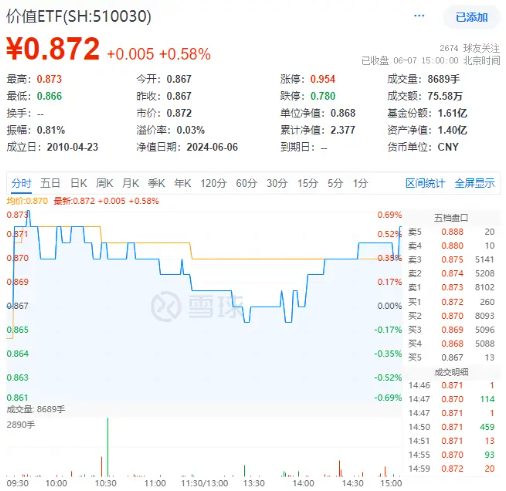506x491 pixels.
Task: Click the 最高 value 0.873
Action: tap(49, 79)
